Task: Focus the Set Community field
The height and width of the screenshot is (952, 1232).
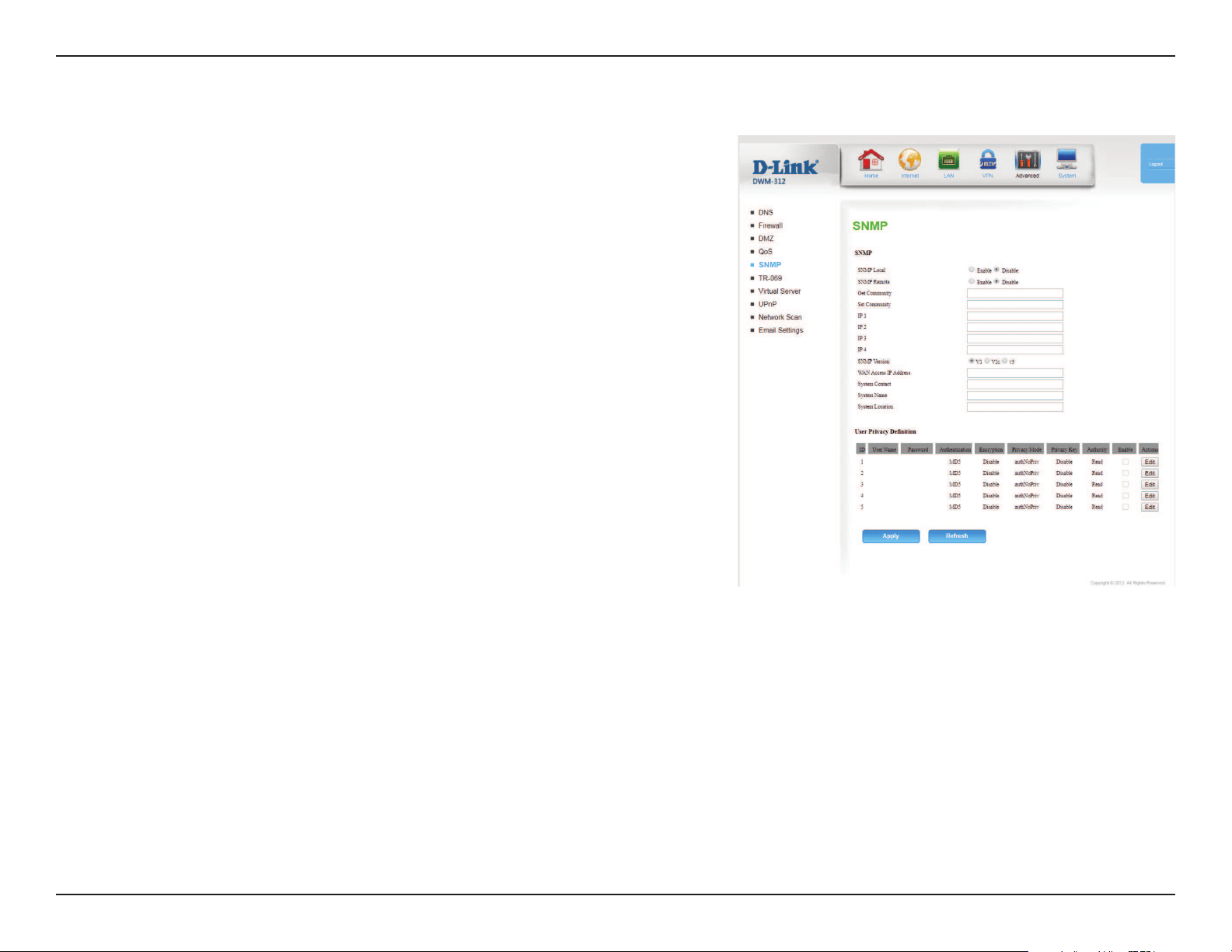Action: (1014, 305)
